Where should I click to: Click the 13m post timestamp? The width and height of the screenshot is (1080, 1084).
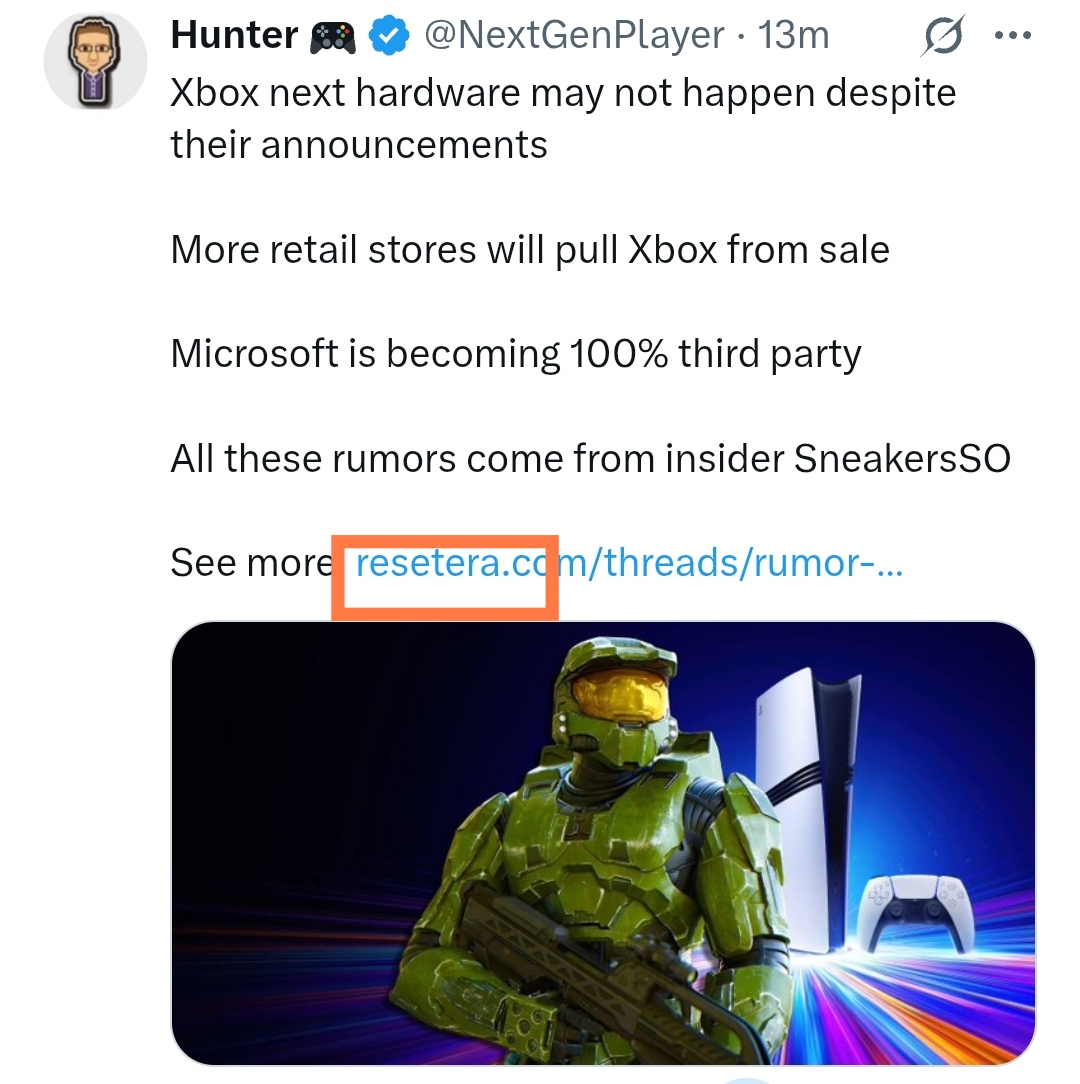(x=795, y=36)
